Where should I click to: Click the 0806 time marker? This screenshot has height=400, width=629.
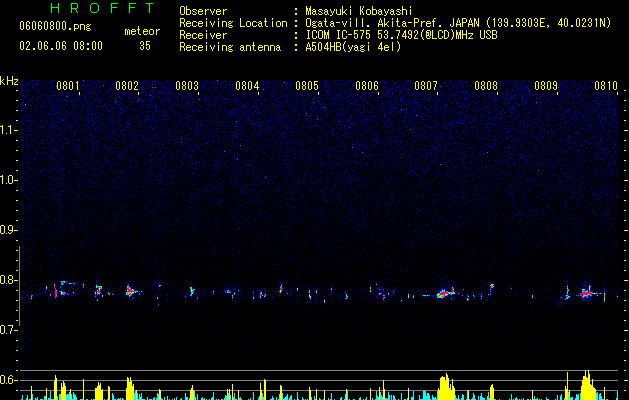[367, 86]
